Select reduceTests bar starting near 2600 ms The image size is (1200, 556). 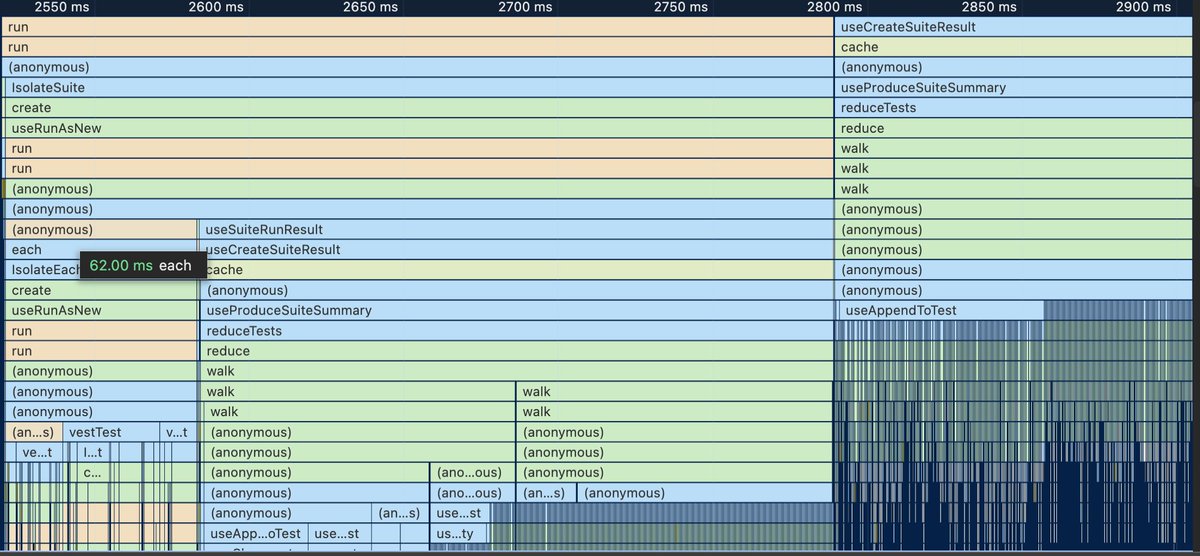click(x=516, y=330)
